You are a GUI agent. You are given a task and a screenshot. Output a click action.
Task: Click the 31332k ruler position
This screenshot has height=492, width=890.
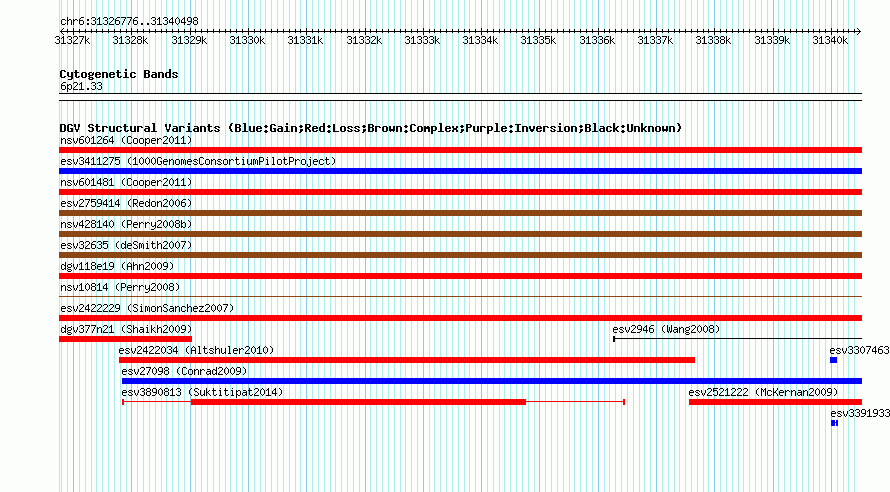[x=364, y=40]
